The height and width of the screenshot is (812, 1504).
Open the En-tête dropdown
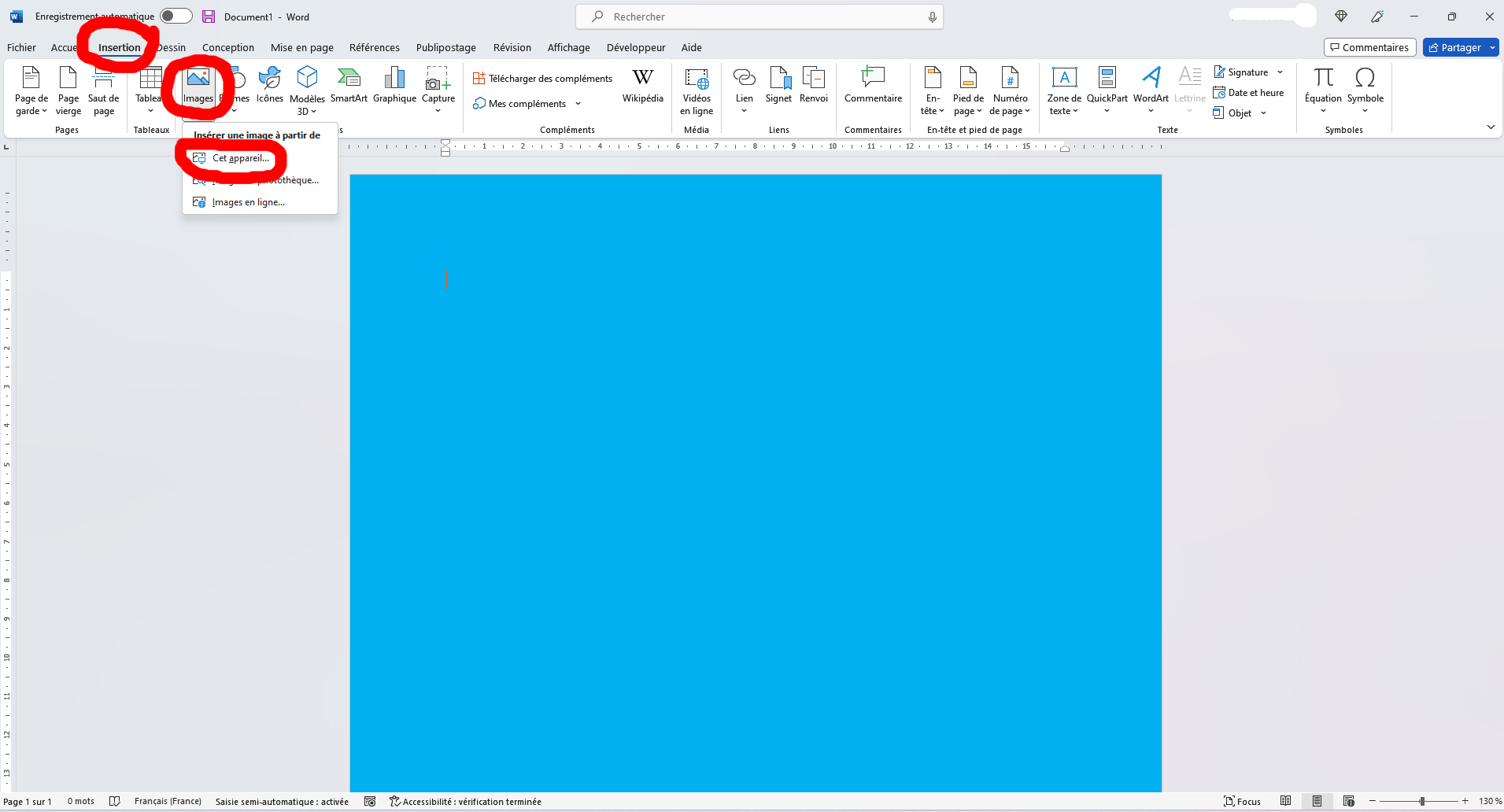pyautogui.click(x=932, y=105)
